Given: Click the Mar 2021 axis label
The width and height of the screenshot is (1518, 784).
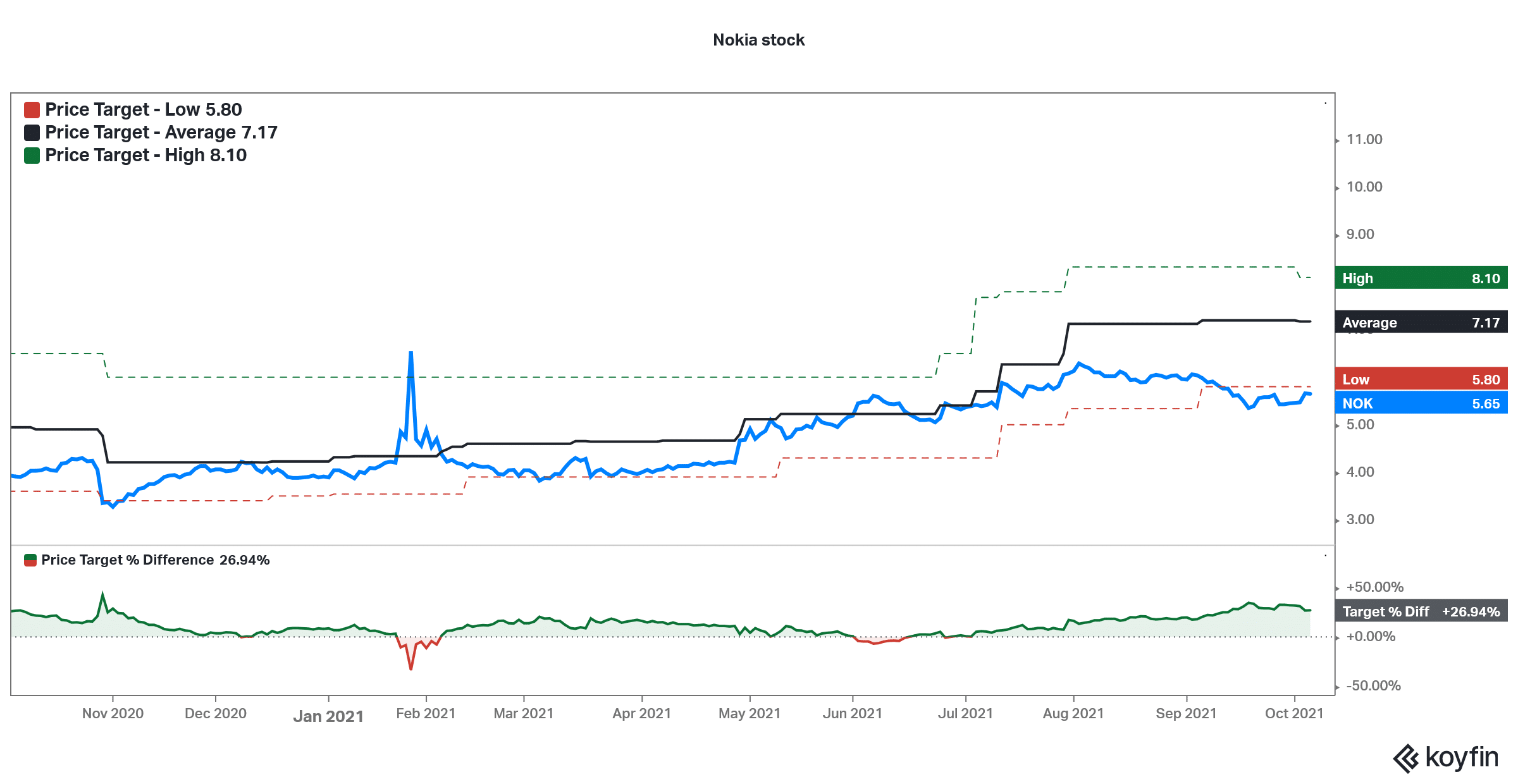Looking at the screenshot, I should point(524,714).
